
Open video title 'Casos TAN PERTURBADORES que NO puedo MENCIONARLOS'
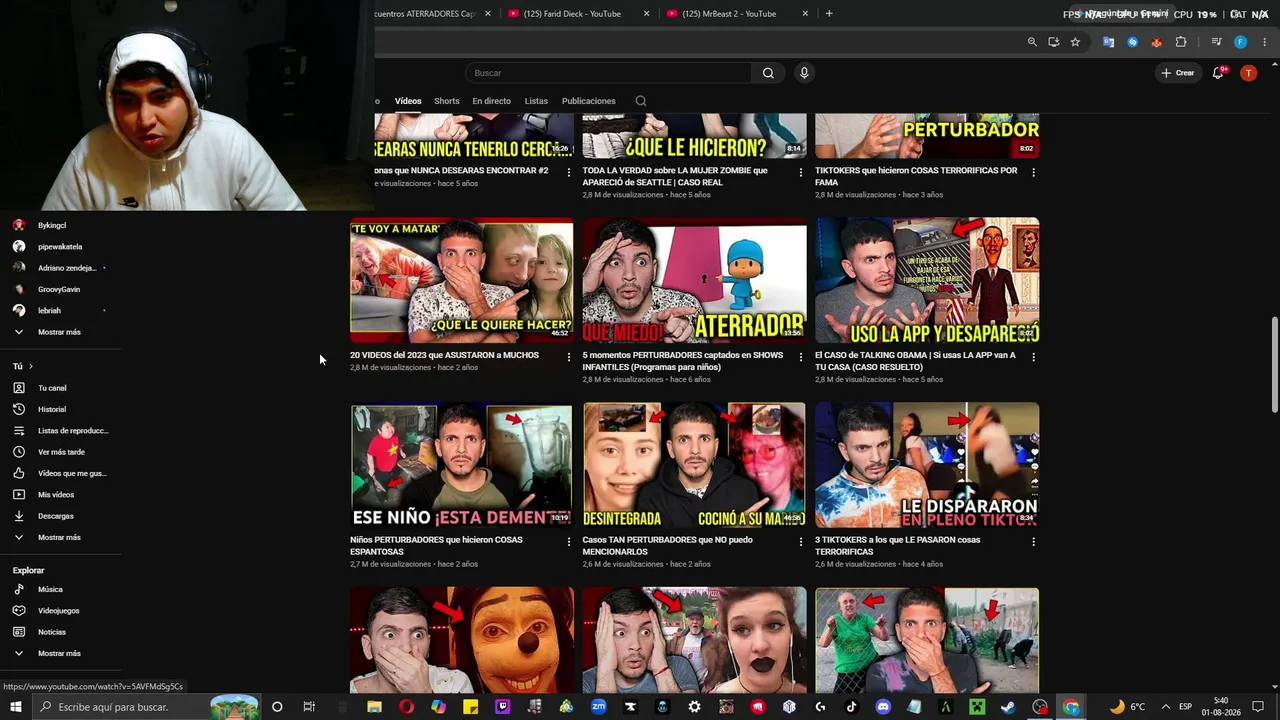coord(668,546)
